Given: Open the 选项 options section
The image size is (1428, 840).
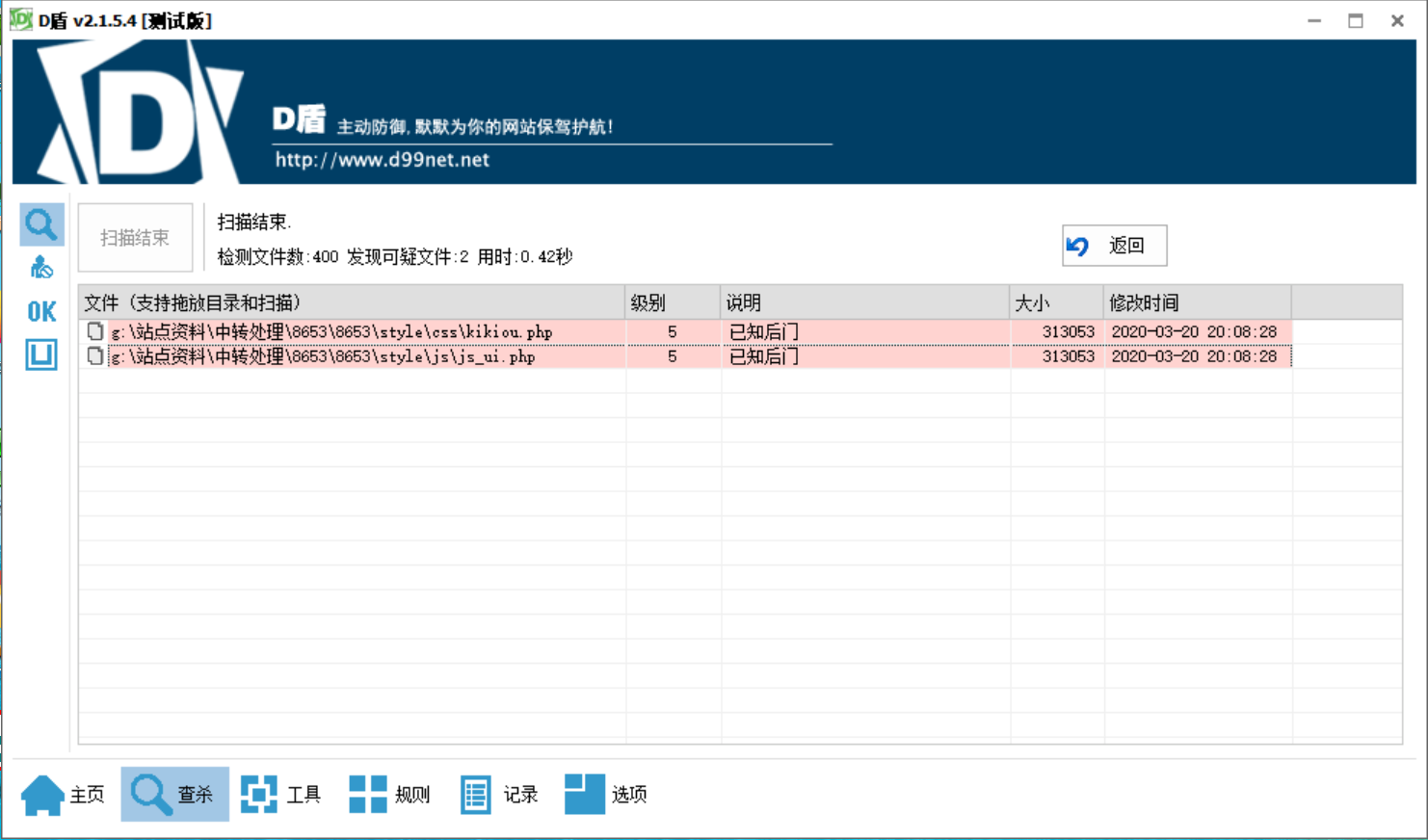Looking at the screenshot, I should point(606,795).
